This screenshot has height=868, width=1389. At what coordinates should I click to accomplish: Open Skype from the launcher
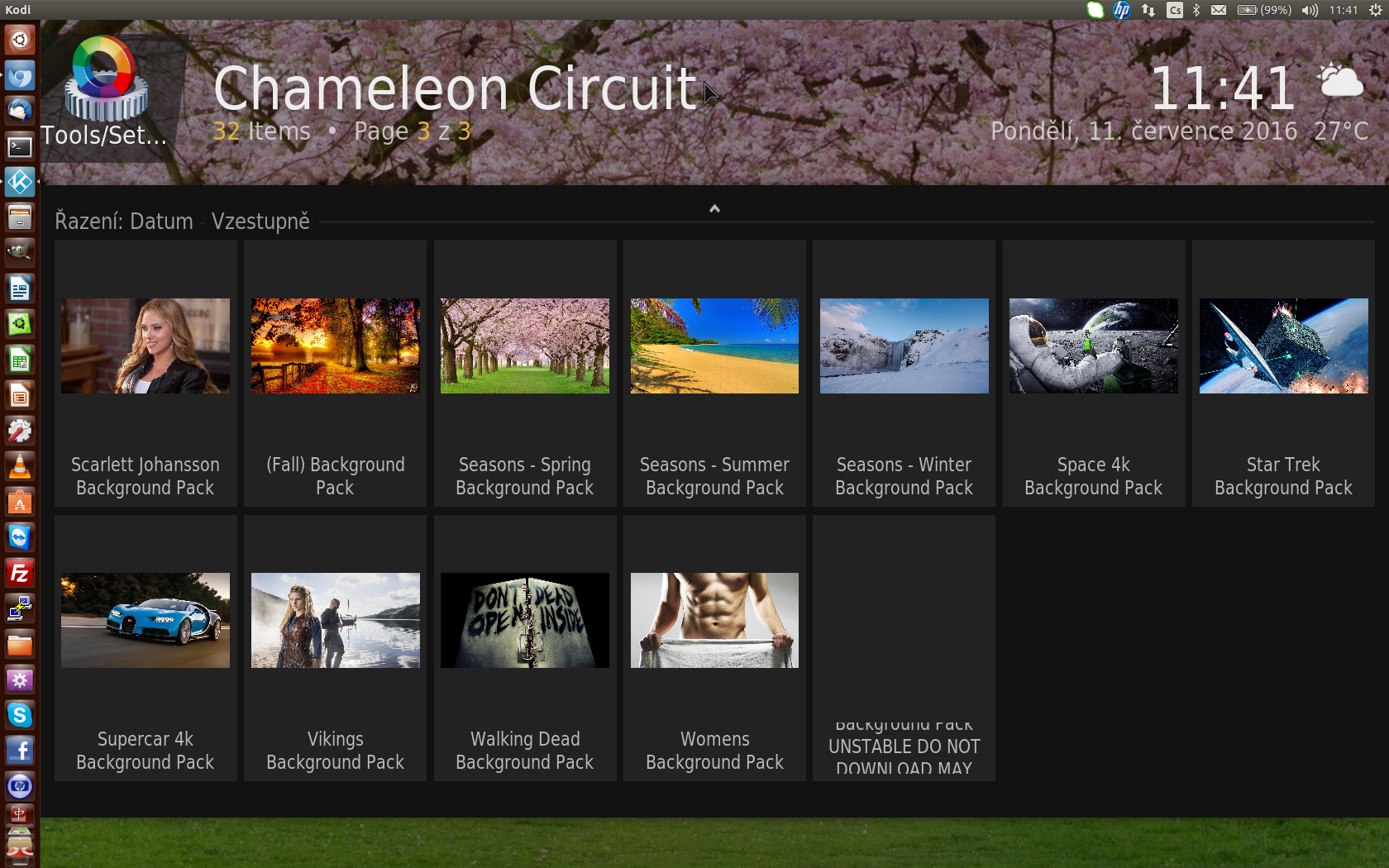click(20, 714)
